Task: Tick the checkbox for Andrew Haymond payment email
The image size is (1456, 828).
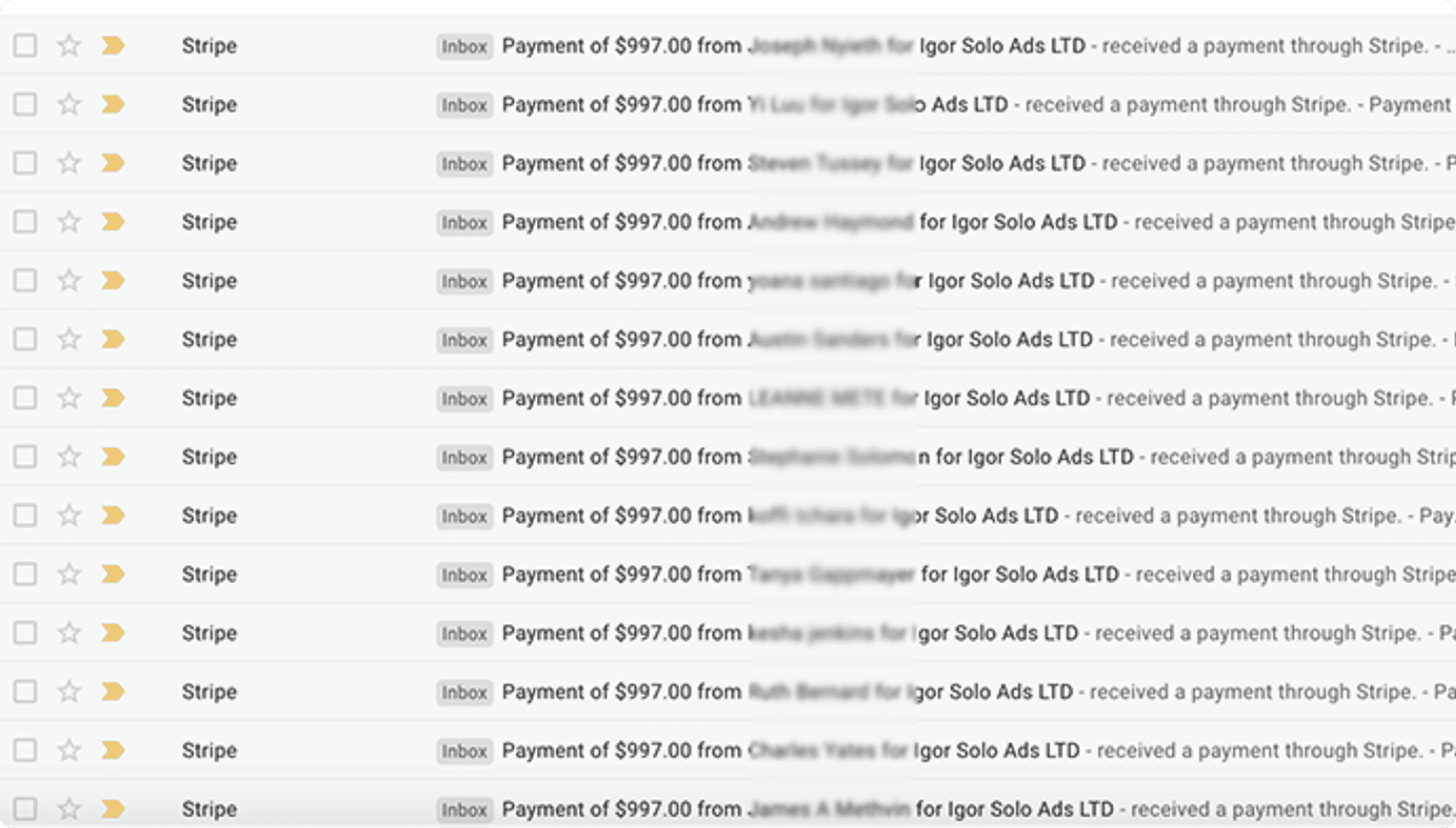Action: pyautogui.click(x=25, y=221)
